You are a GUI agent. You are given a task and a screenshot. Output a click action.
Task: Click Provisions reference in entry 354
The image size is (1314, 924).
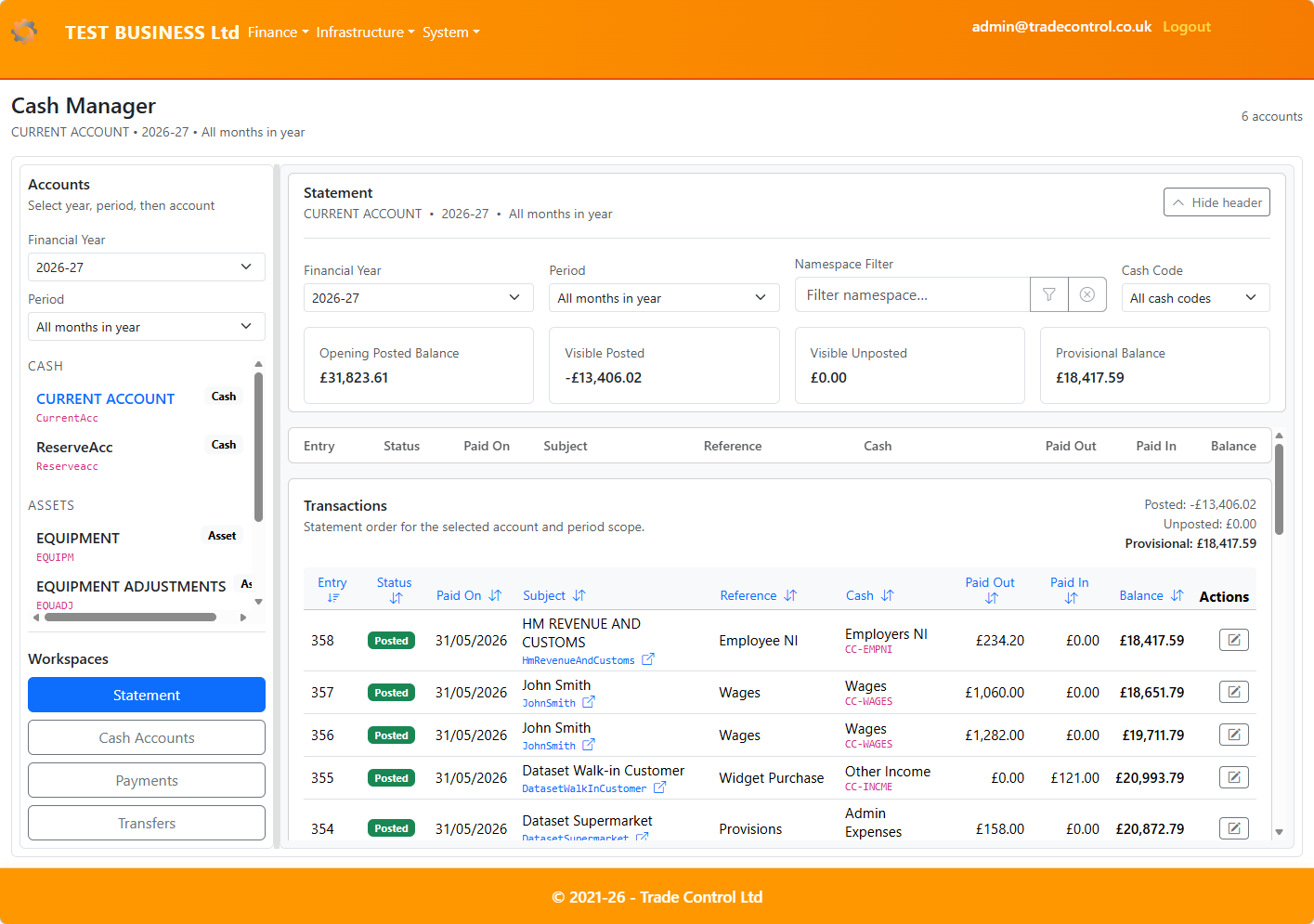(x=750, y=829)
